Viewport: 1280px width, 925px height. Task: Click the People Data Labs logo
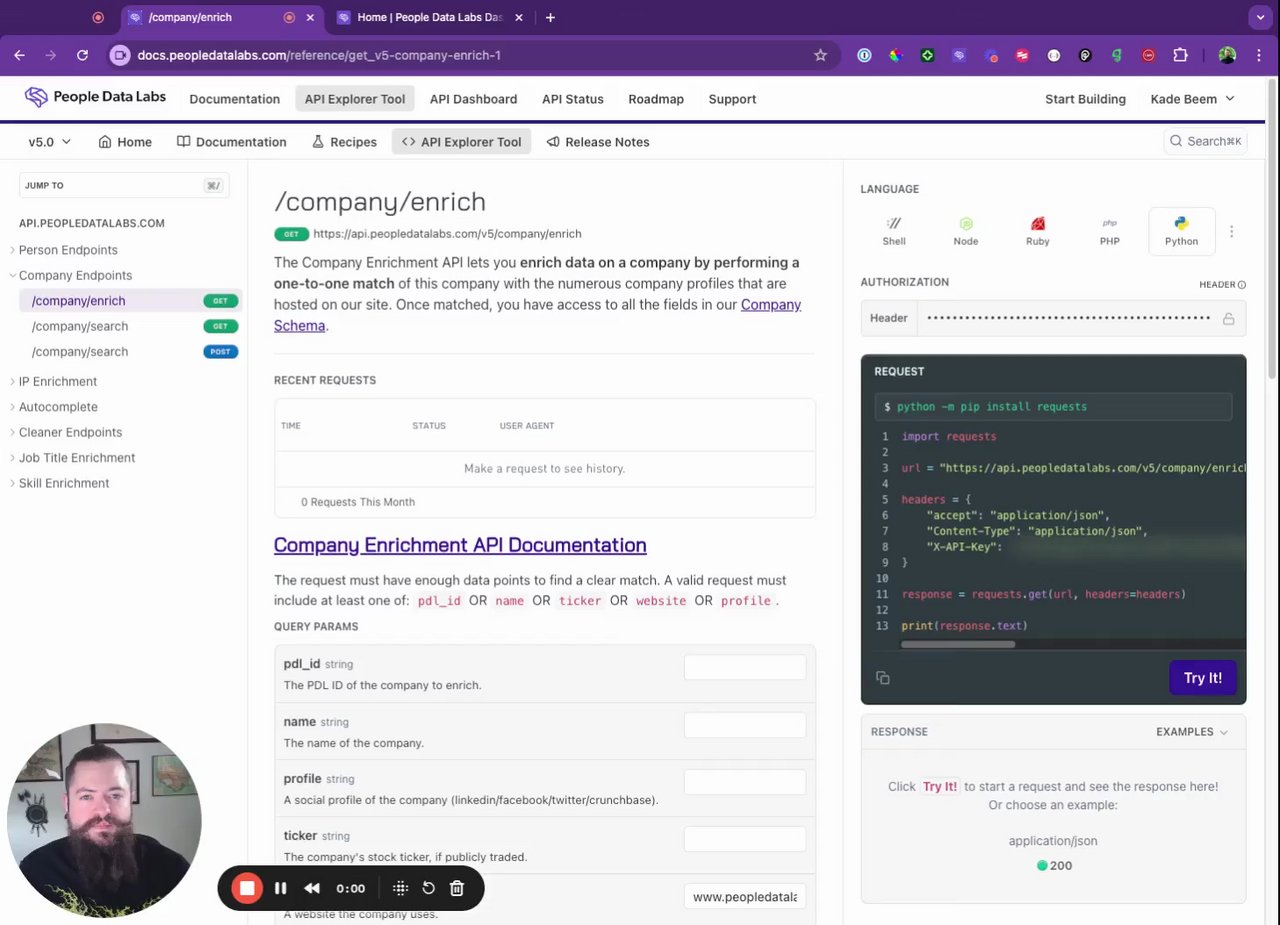pyautogui.click(x=95, y=97)
